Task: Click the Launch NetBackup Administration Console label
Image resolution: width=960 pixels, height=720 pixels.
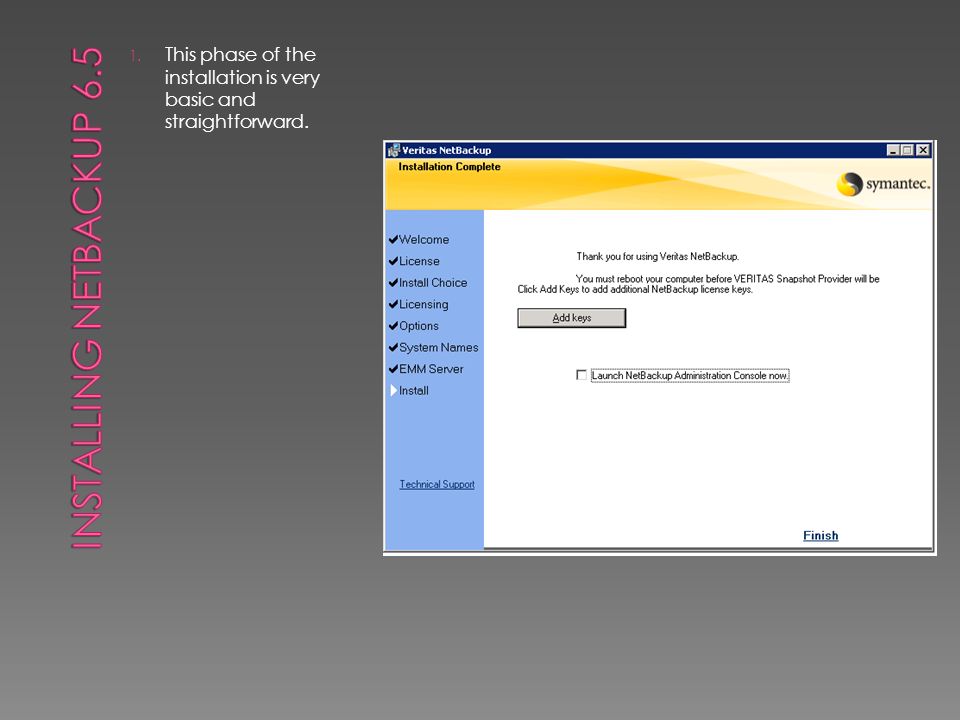Action: 690,375
